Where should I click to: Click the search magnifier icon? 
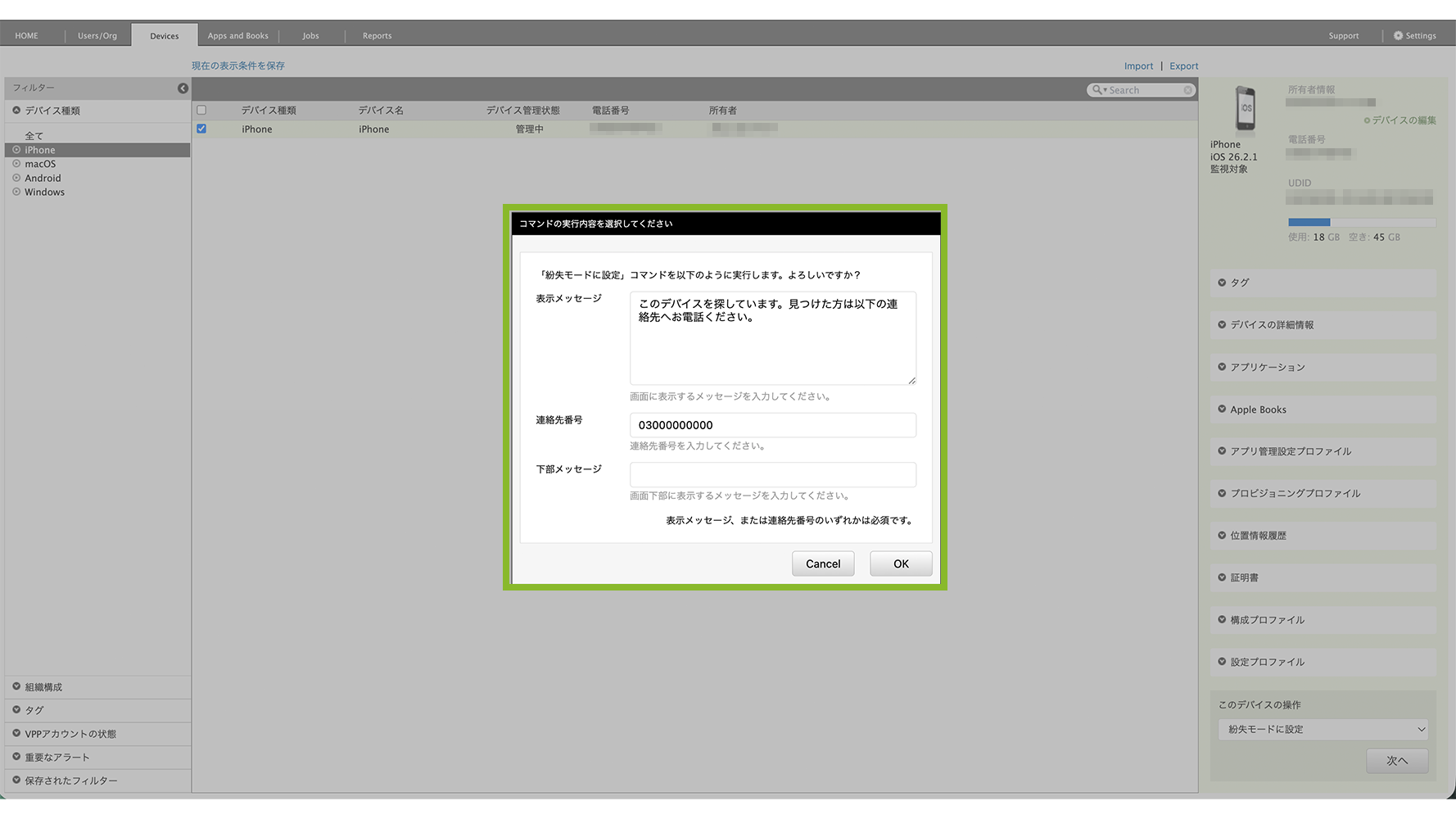point(1097,90)
